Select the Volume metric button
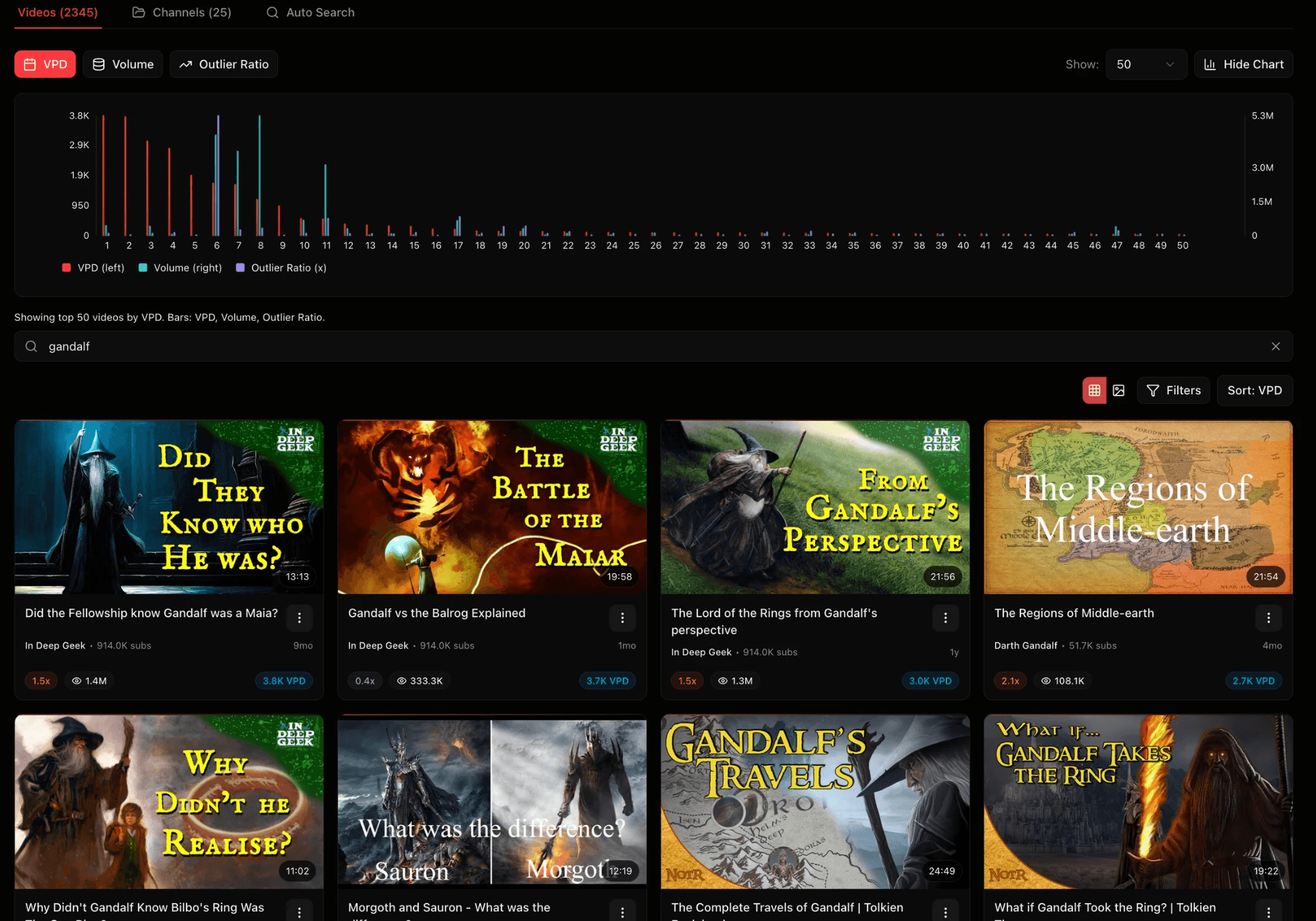The width and height of the screenshot is (1316, 921). tap(122, 63)
